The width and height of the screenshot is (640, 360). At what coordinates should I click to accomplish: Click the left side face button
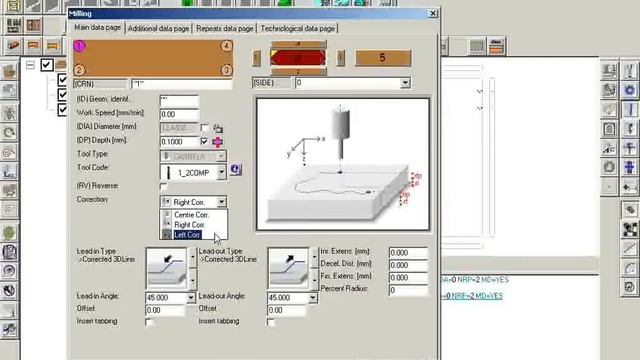pyautogui.click(x=256, y=58)
